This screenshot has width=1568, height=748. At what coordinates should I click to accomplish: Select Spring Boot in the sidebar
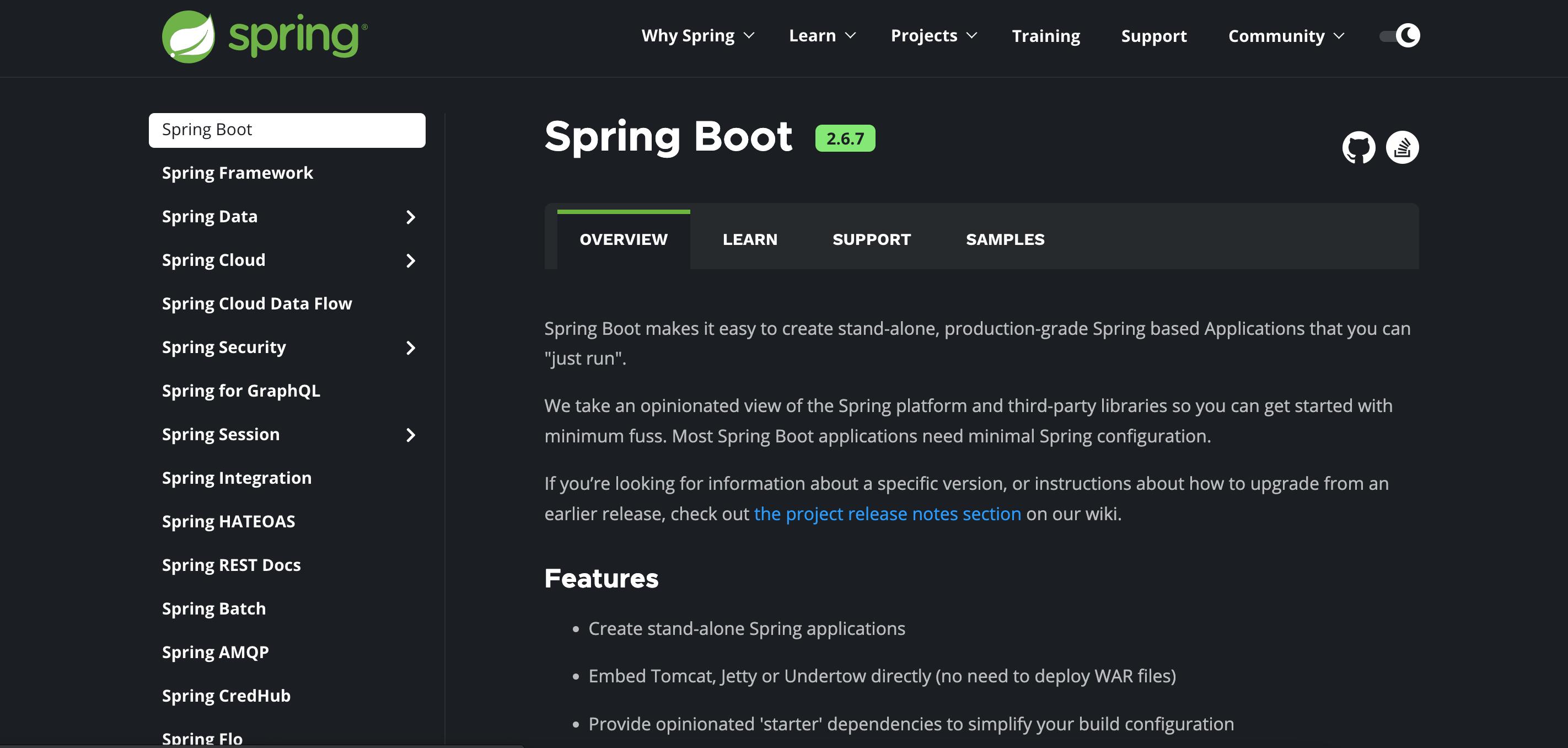(x=286, y=130)
